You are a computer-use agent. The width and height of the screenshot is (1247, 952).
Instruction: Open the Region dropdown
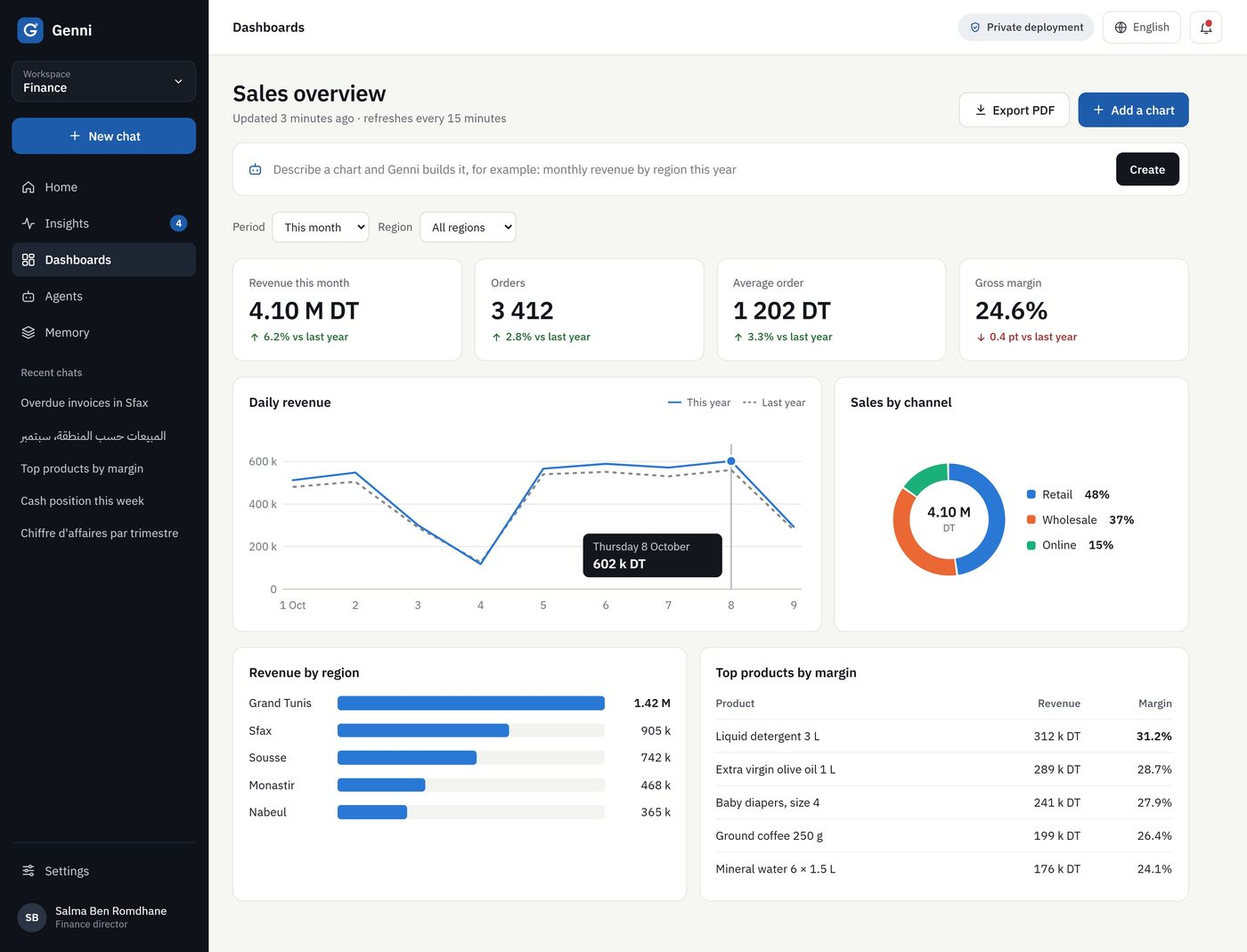[468, 227]
